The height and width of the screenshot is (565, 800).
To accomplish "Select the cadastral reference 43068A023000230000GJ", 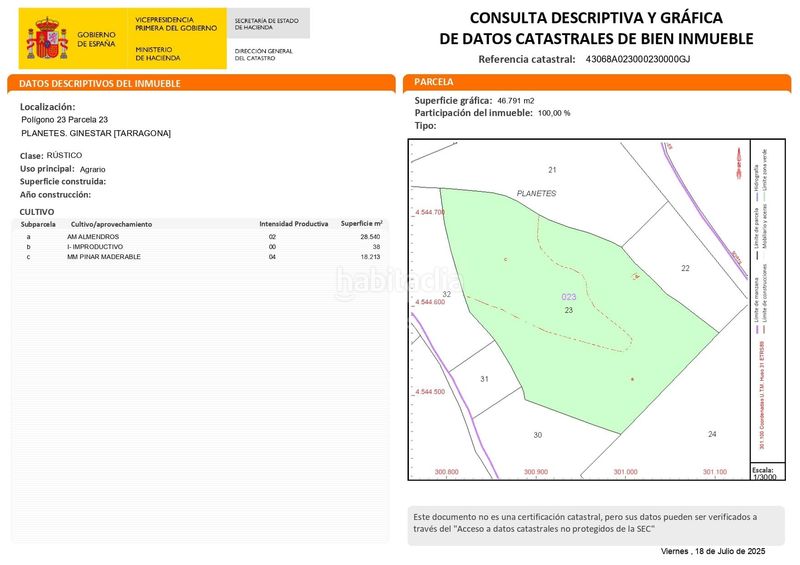I will point(638,59).
